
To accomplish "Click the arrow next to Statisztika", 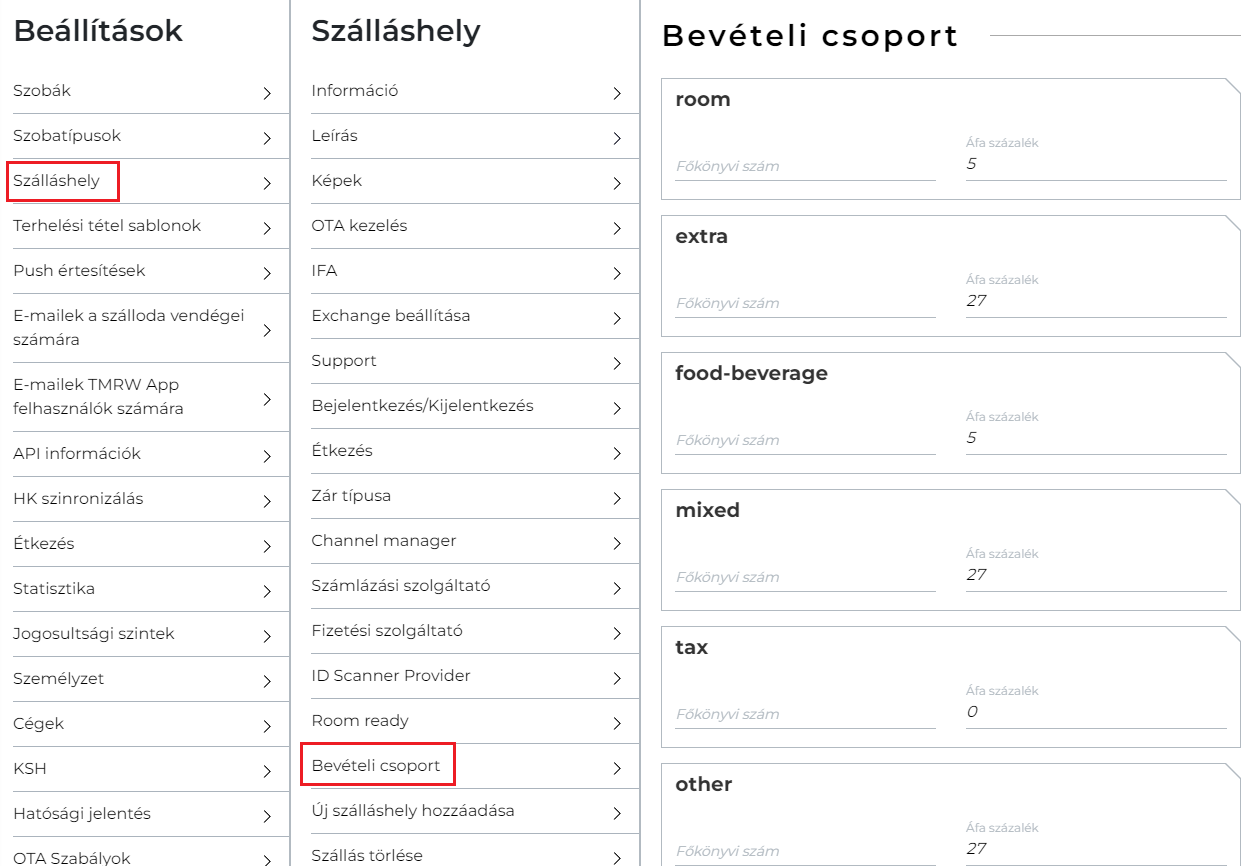I will coord(267,591).
